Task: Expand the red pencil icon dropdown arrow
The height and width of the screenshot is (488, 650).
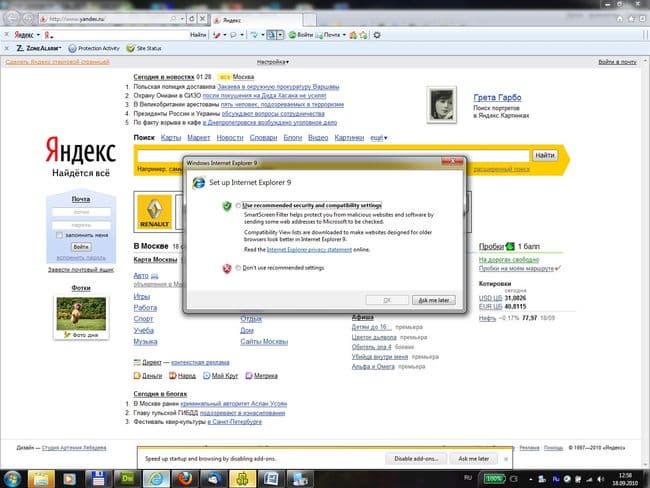Action: [x=225, y=35]
